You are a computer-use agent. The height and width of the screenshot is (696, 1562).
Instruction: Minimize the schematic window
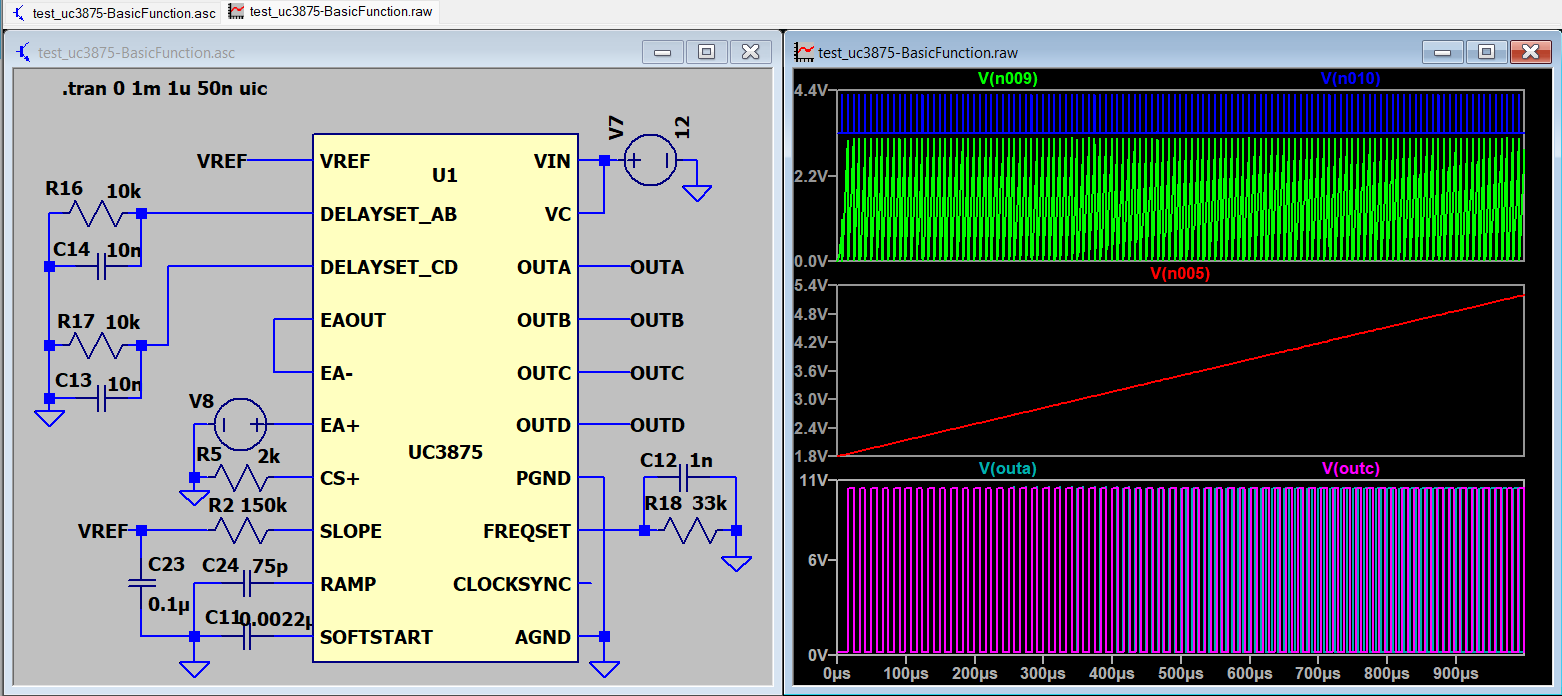pyautogui.click(x=662, y=52)
